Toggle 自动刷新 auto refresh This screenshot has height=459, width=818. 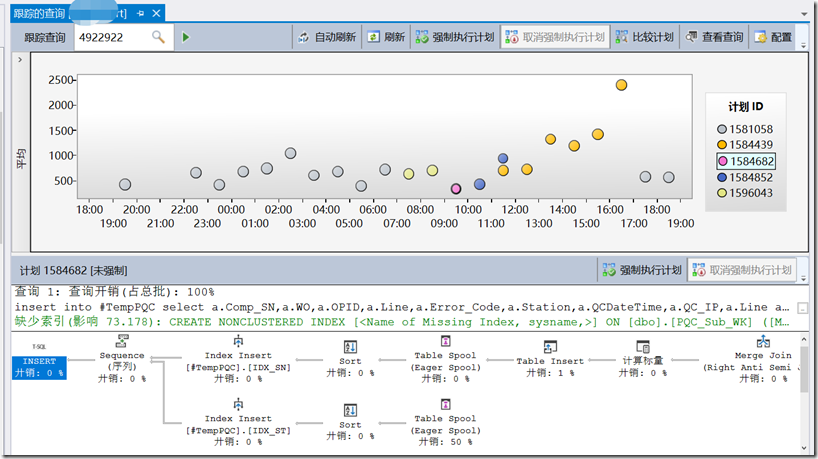[x=327, y=37]
